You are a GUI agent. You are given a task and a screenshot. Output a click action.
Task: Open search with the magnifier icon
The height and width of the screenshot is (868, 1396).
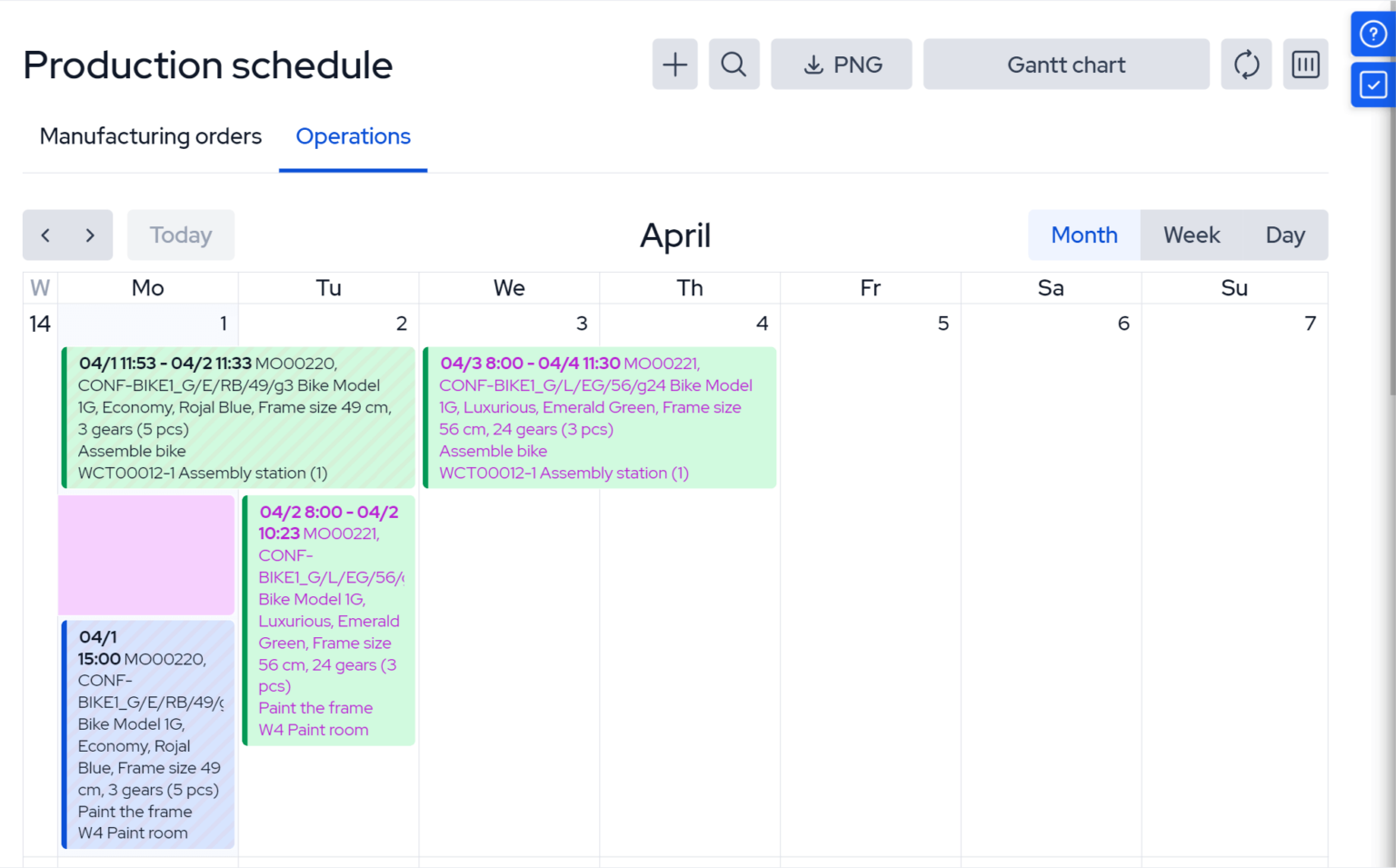coord(733,65)
